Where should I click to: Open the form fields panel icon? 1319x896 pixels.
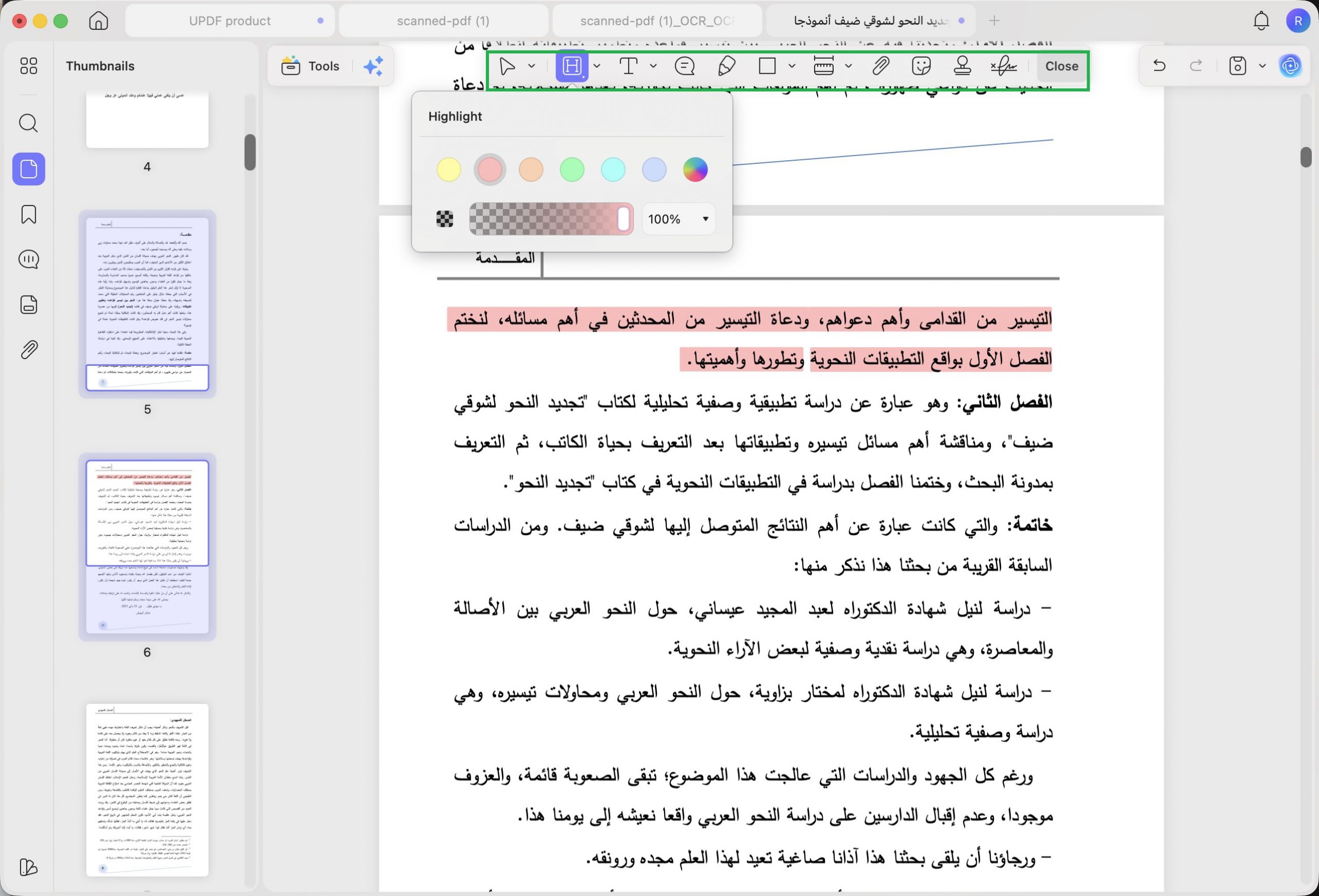(x=28, y=305)
